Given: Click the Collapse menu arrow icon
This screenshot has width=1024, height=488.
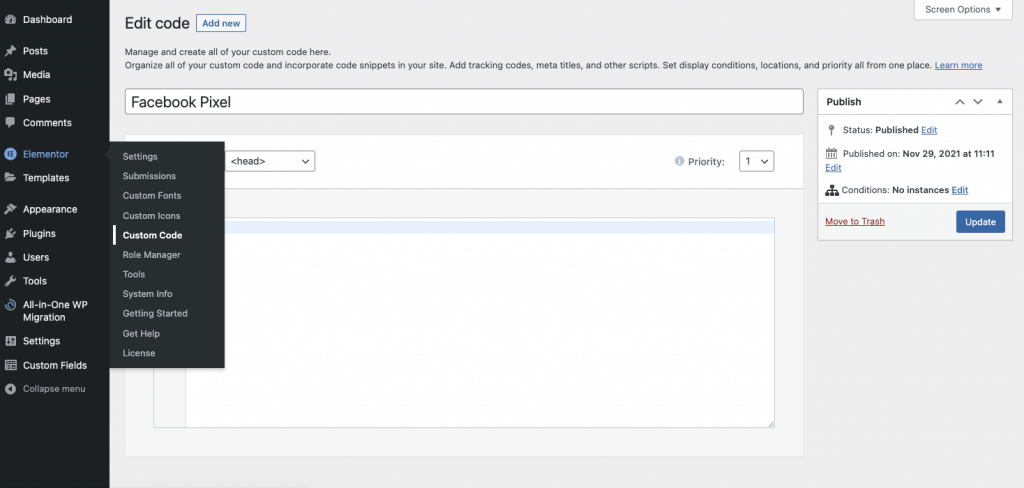Looking at the screenshot, I should (10, 388).
